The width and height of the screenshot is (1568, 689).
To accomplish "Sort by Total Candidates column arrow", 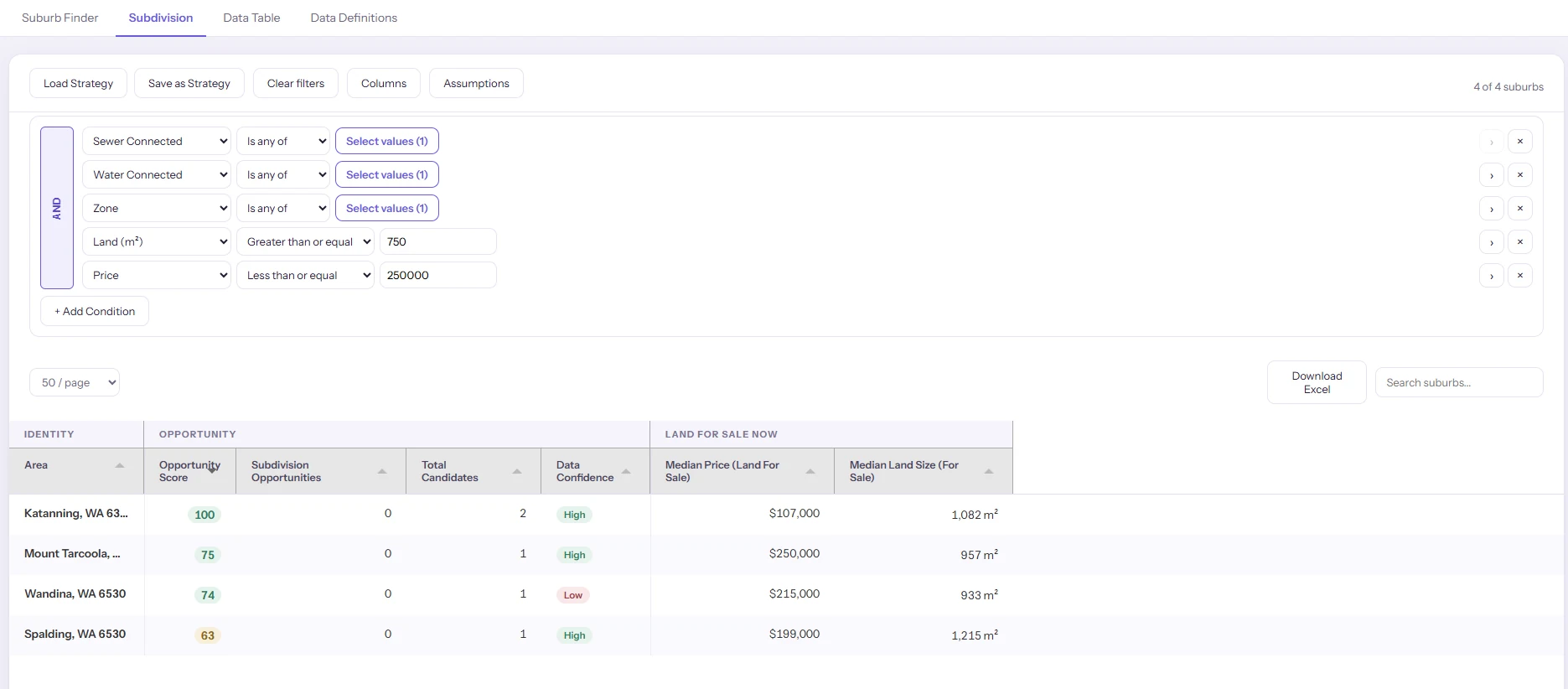I will 517,471.
